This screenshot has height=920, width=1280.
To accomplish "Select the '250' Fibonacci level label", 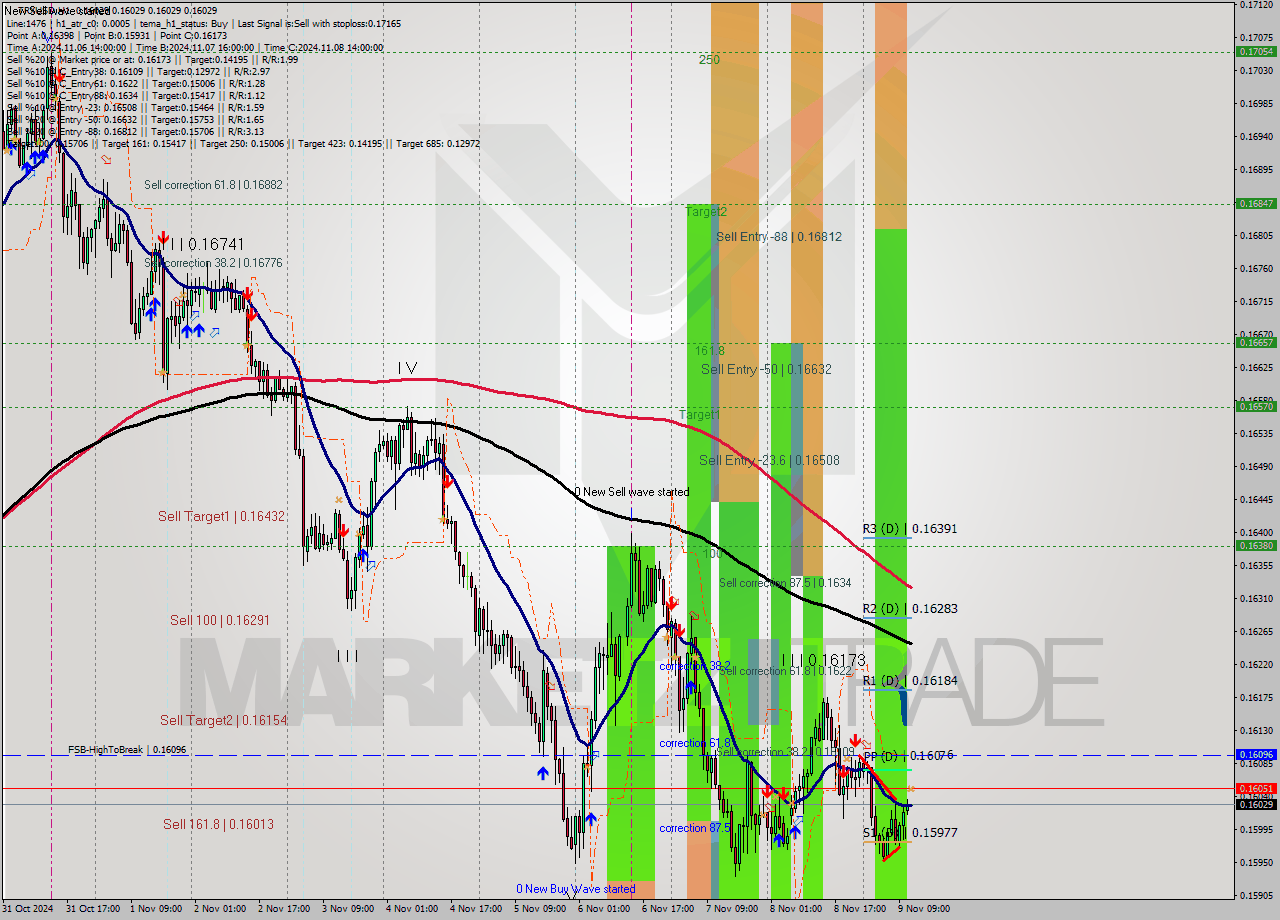I will (709, 60).
